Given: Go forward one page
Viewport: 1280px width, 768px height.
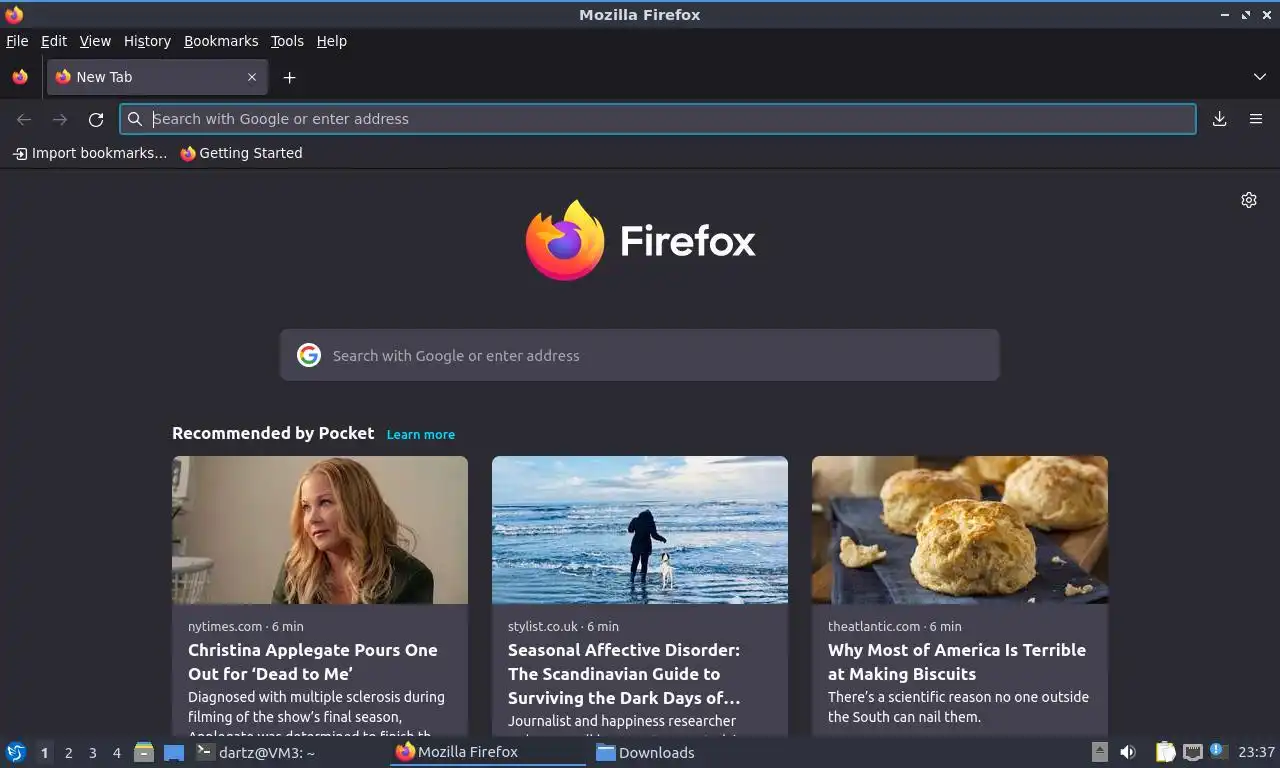Looking at the screenshot, I should pyautogui.click(x=60, y=119).
